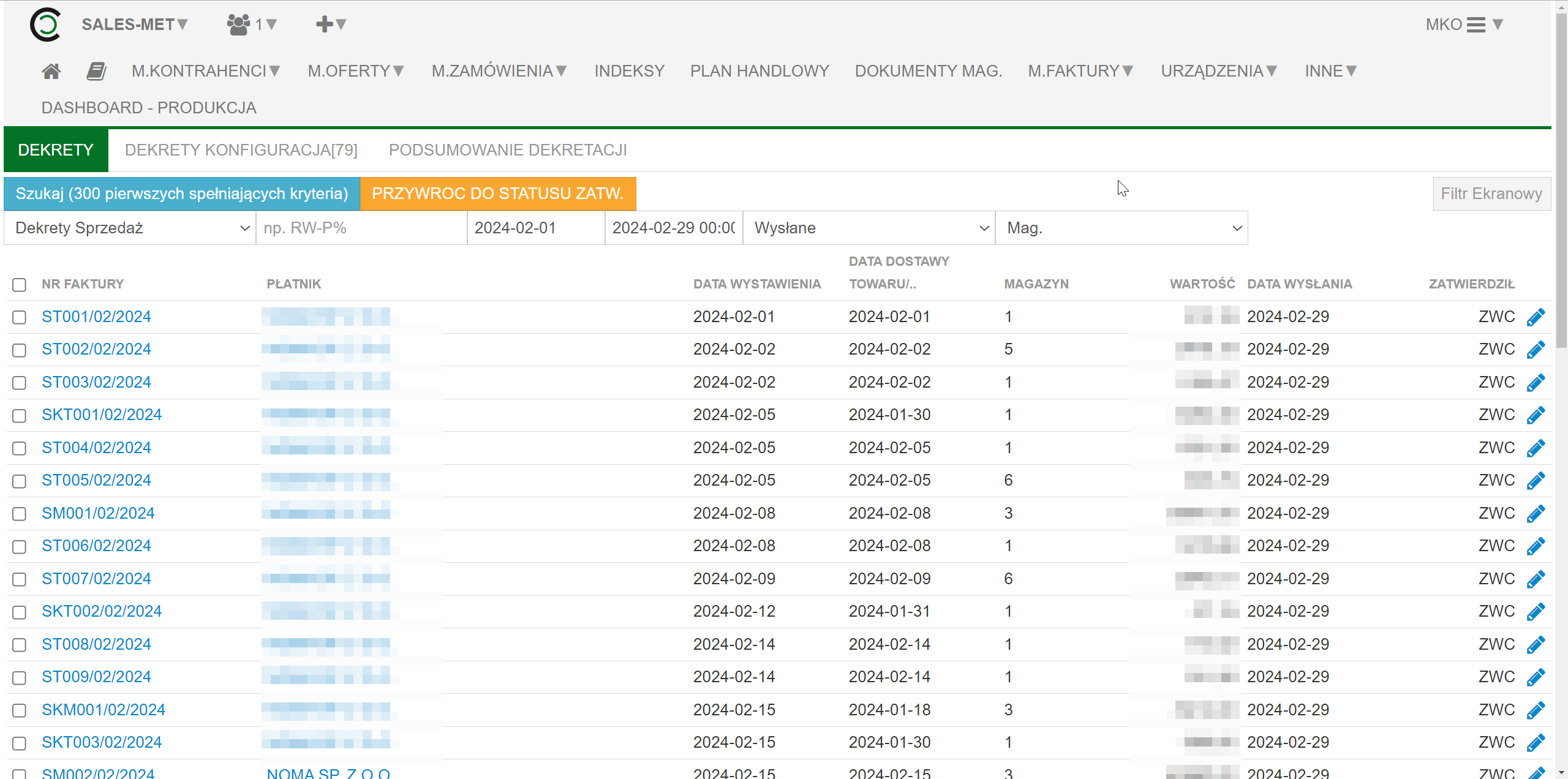1568x779 pixels.
Task: Check the SM001/02/2024 row checkbox
Action: pyautogui.click(x=19, y=514)
